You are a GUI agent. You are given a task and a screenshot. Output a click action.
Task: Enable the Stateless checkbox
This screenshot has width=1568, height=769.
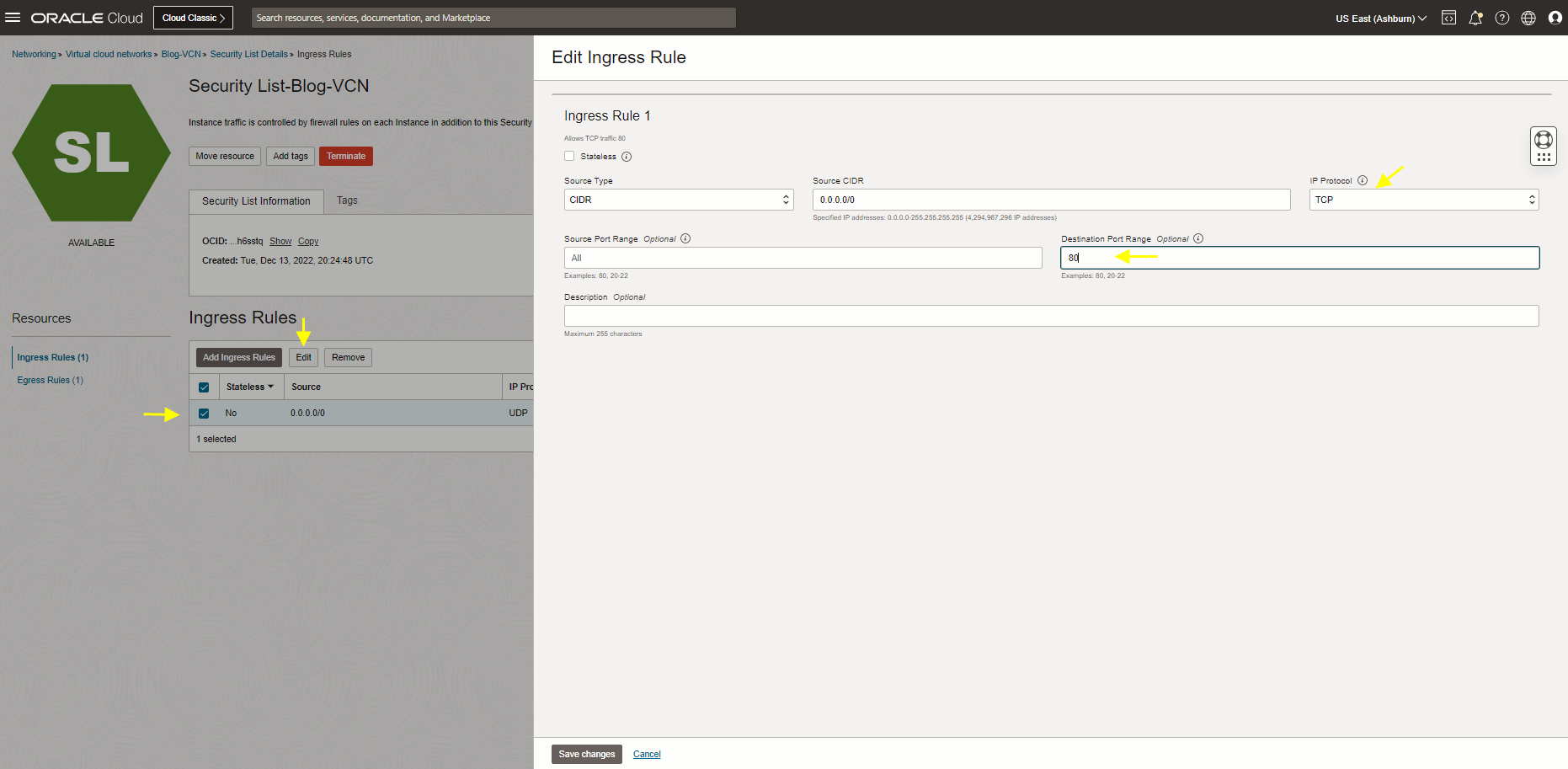click(x=569, y=156)
